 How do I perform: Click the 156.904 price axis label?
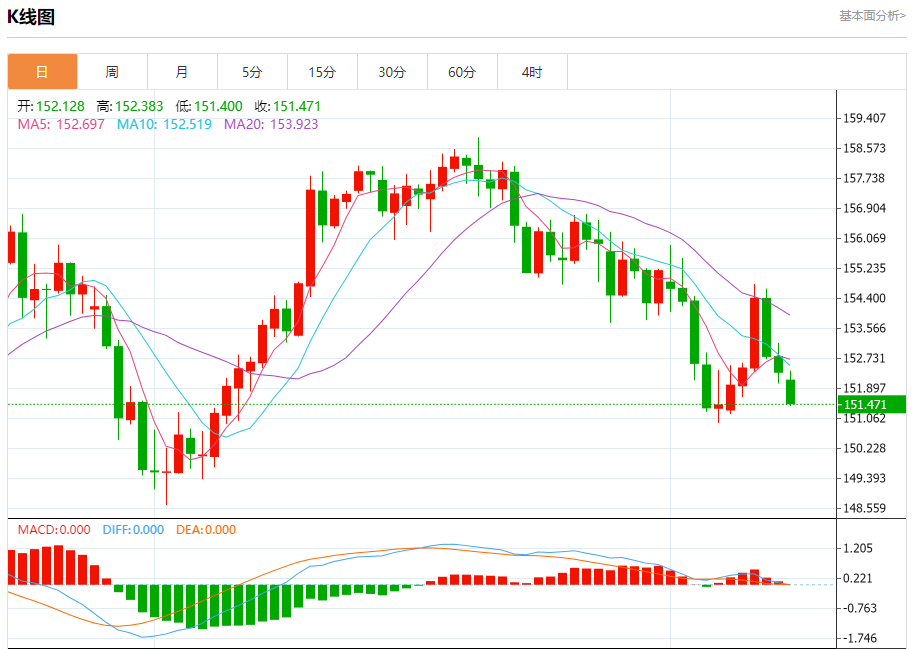coord(864,208)
